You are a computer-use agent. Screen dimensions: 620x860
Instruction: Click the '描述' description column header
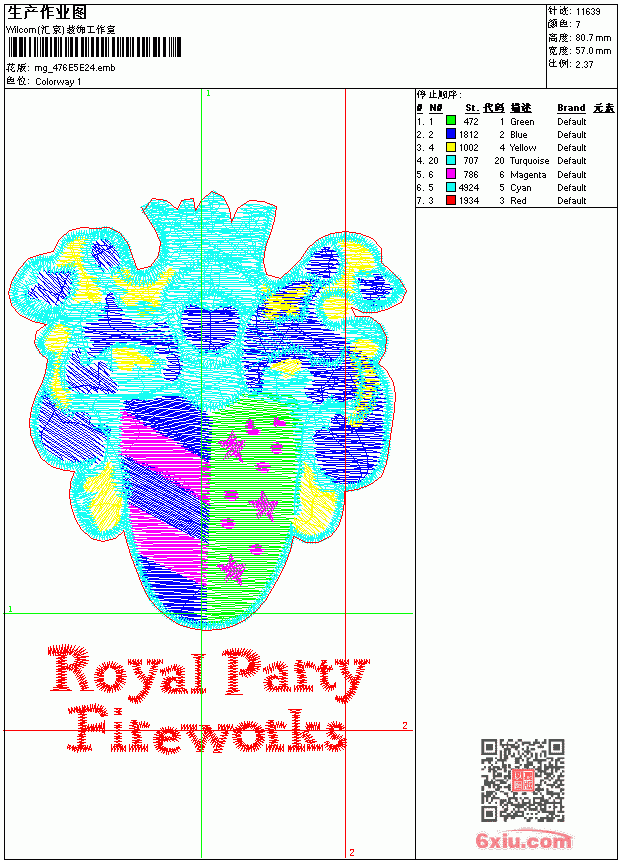(521, 108)
